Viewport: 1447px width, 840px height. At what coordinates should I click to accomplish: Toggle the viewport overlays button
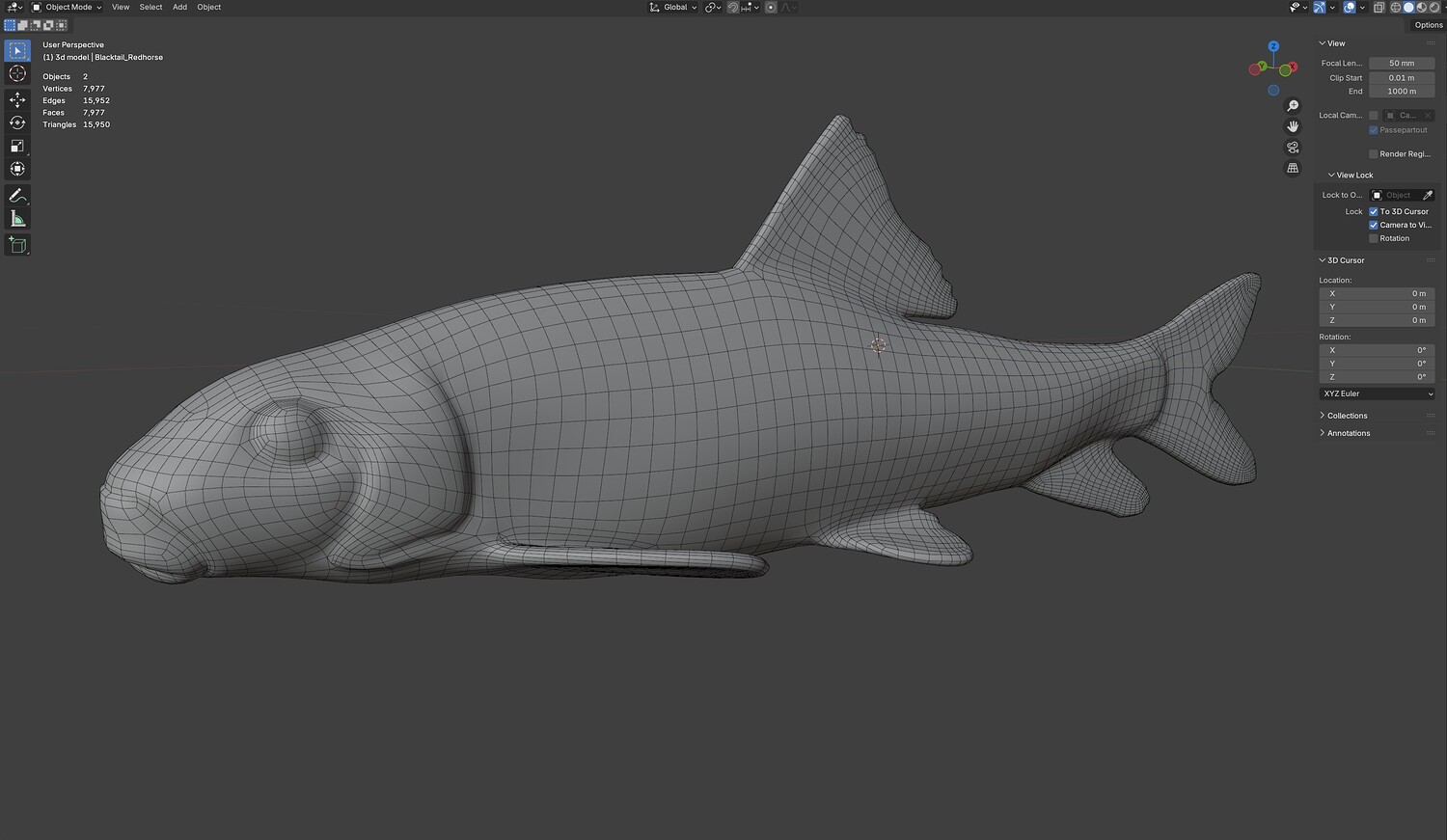pos(1350,7)
